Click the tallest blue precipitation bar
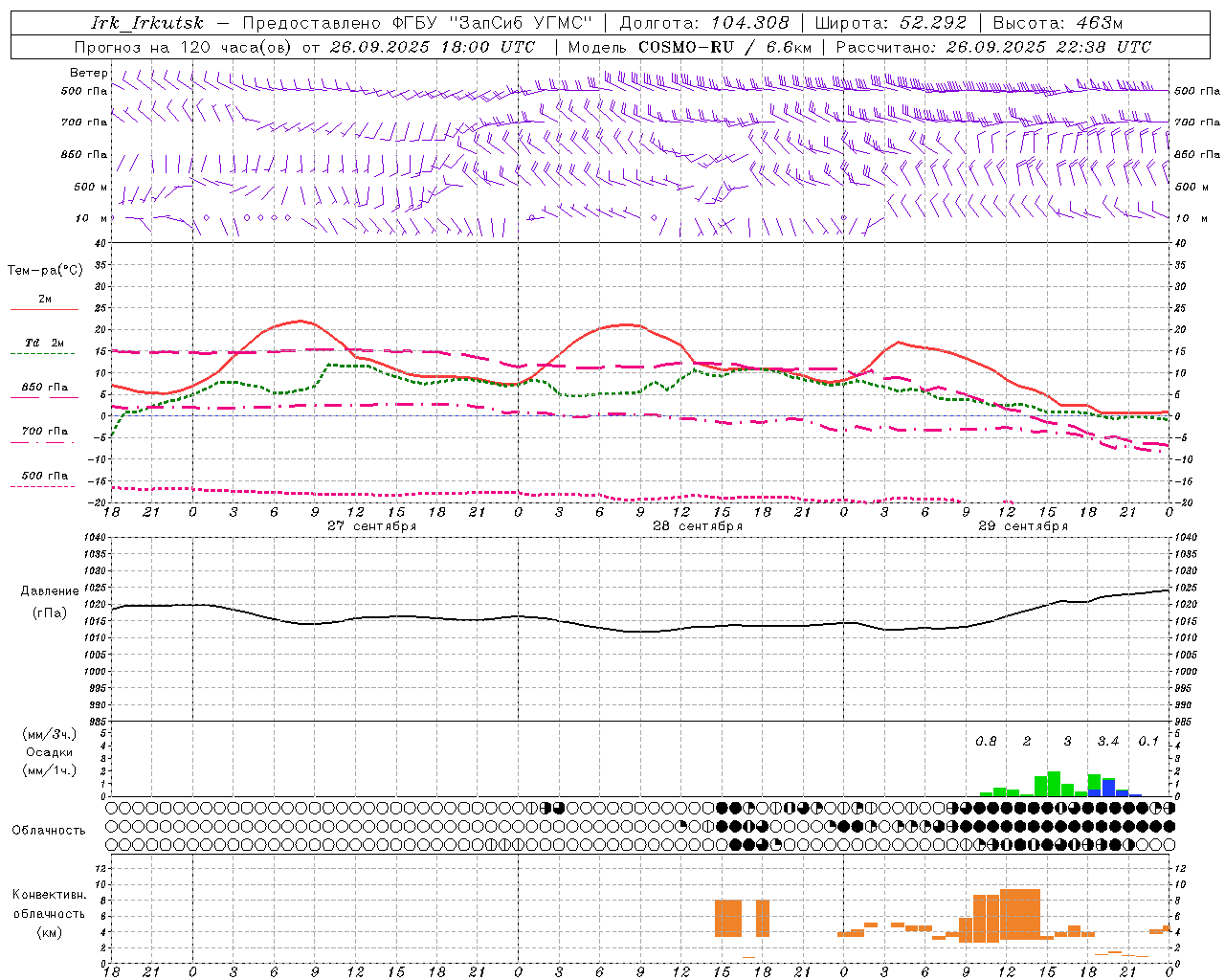Screen dimensions: 1225x980 pyautogui.click(x=1108, y=788)
